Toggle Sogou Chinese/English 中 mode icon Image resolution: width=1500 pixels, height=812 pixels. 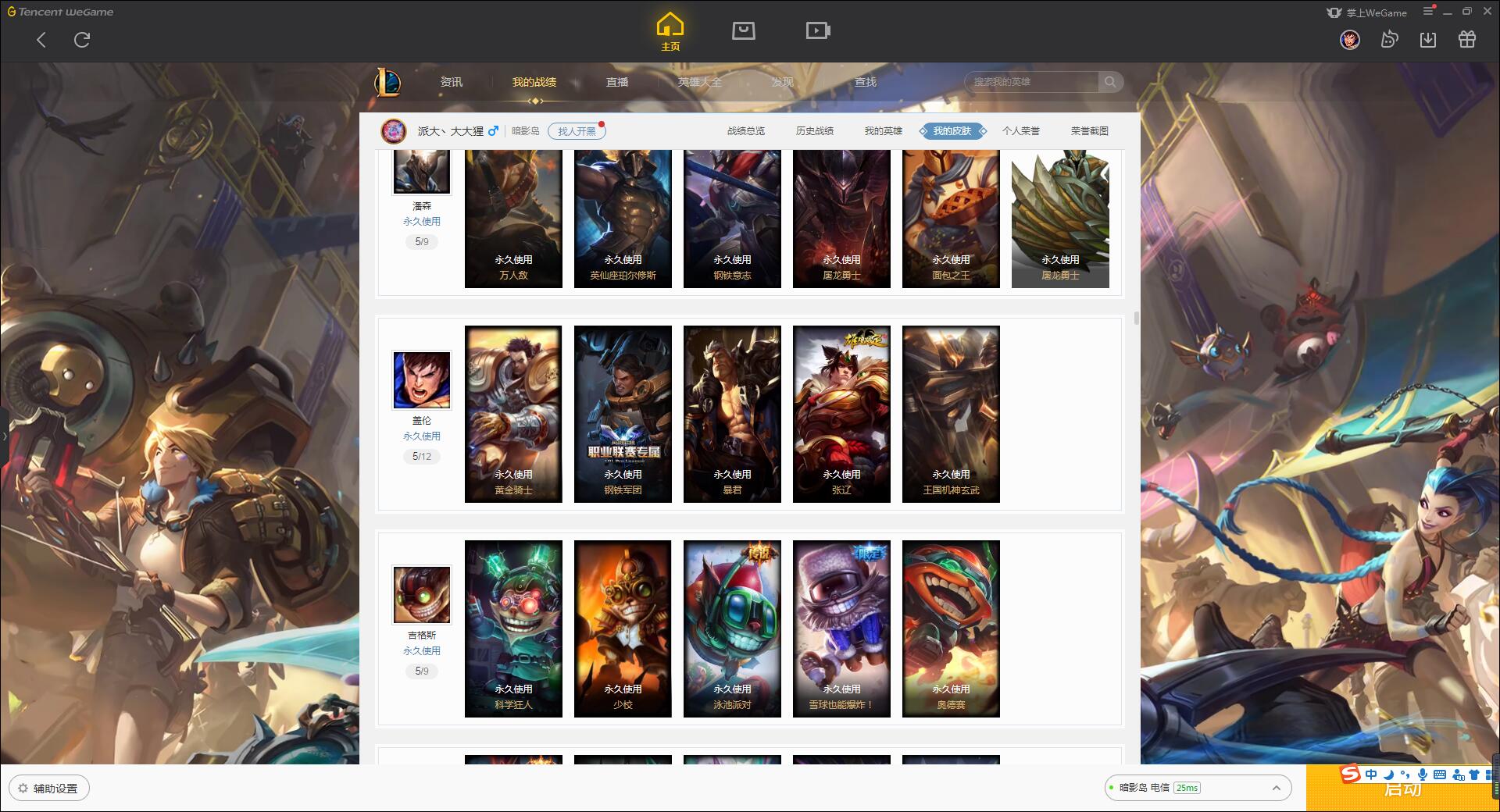point(1371,775)
